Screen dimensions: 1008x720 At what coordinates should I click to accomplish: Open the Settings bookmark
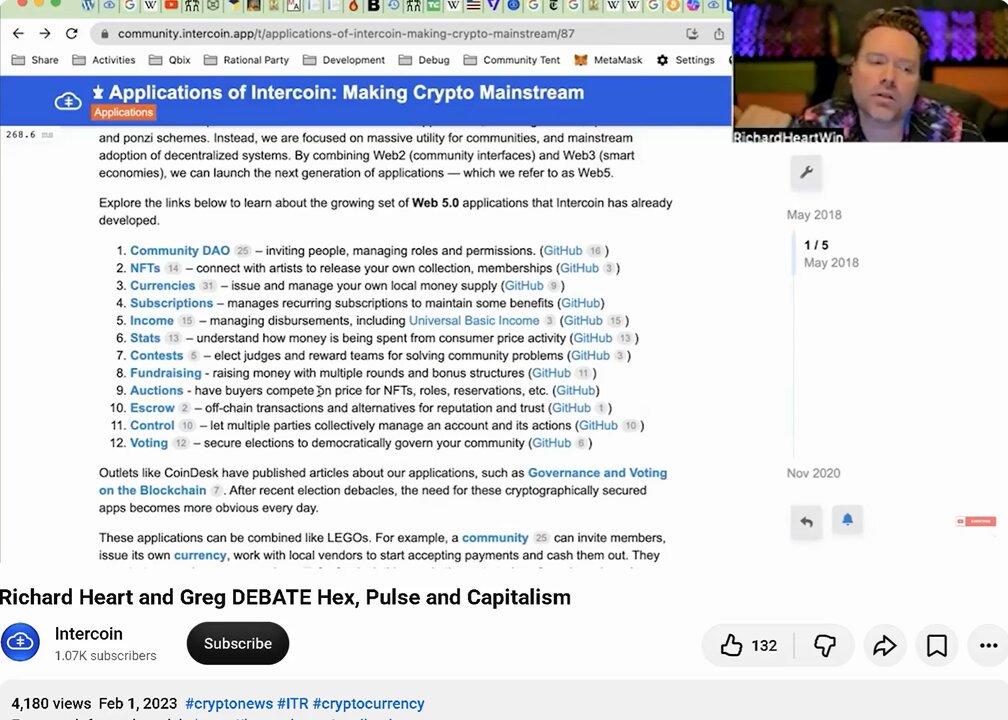[x=685, y=60]
